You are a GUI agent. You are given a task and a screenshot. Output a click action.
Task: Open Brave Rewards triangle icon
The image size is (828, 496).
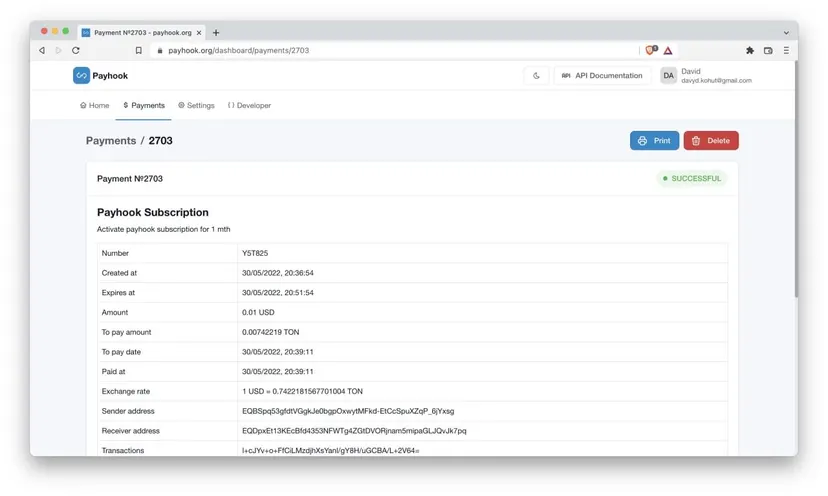(x=668, y=51)
